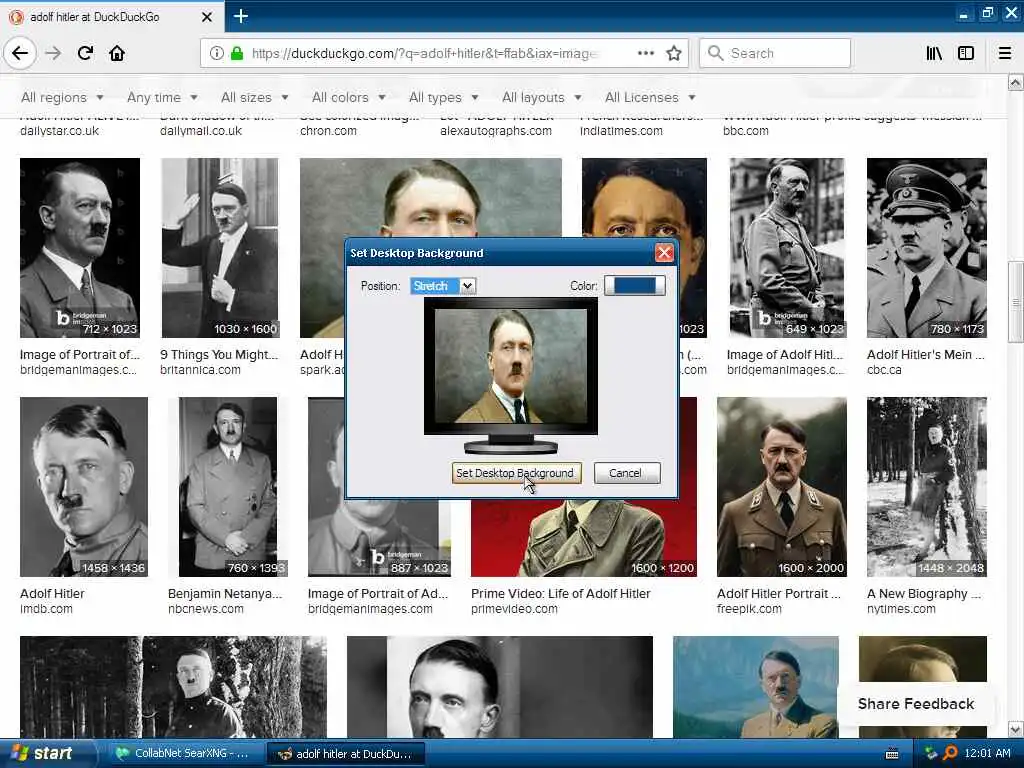Open 'Adolf Hitler Portrait ...' freepik link
Image resolution: width=1024 pixels, height=768 pixels.
[779, 594]
